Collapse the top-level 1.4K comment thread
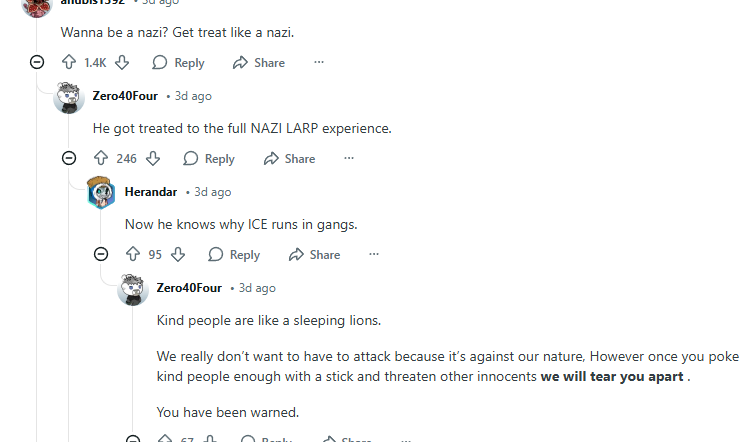The width and height of the screenshot is (739, 442). pos(37,62)
